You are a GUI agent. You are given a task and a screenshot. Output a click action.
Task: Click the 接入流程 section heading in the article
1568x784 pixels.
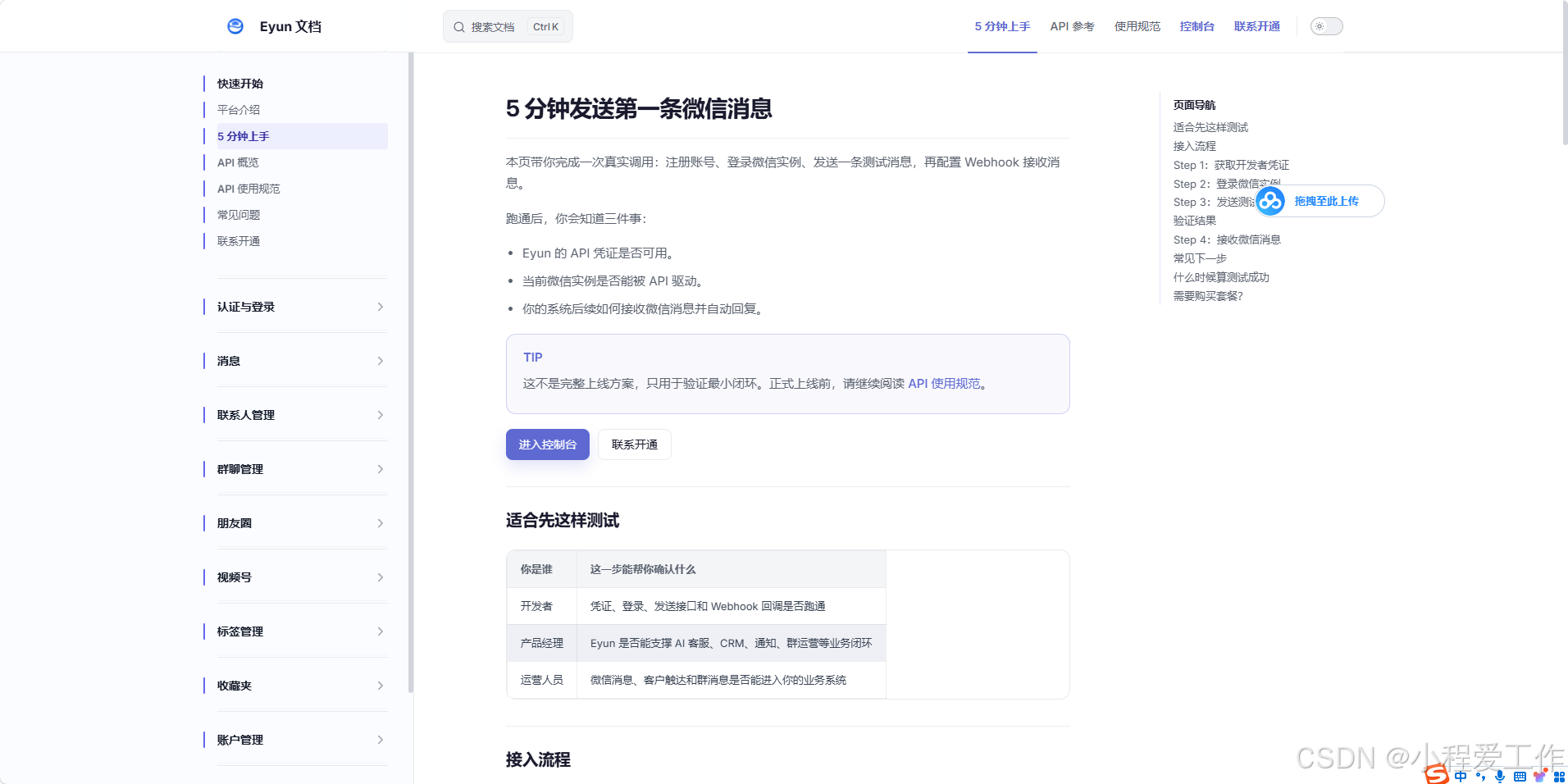[x=538, y=759]
